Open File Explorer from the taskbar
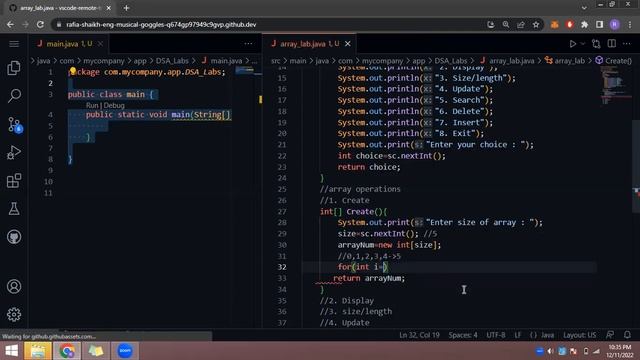 click(x=38, y=351)
